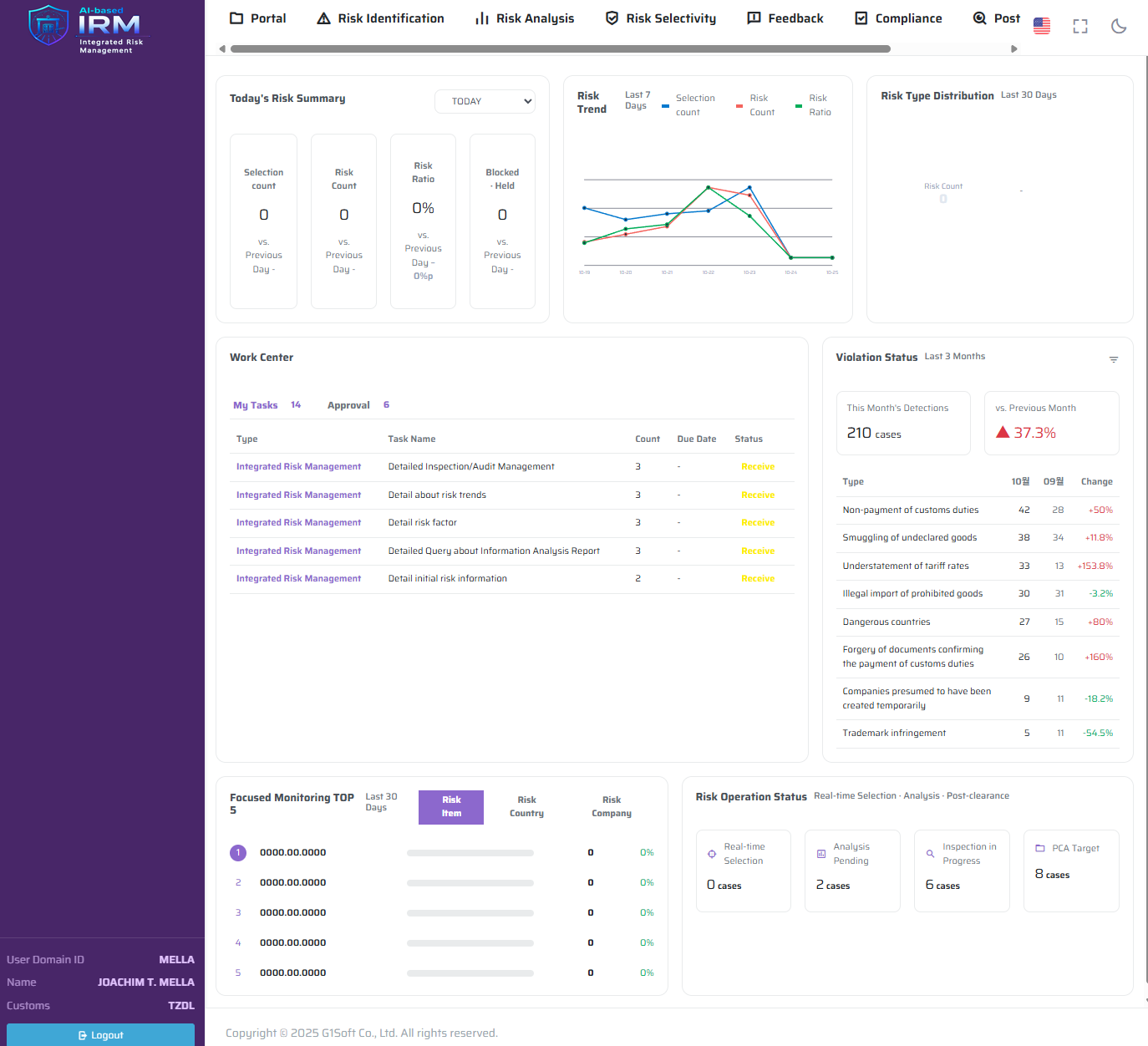
Task: Open the Selection count summary card
Action: pos(263,221)
